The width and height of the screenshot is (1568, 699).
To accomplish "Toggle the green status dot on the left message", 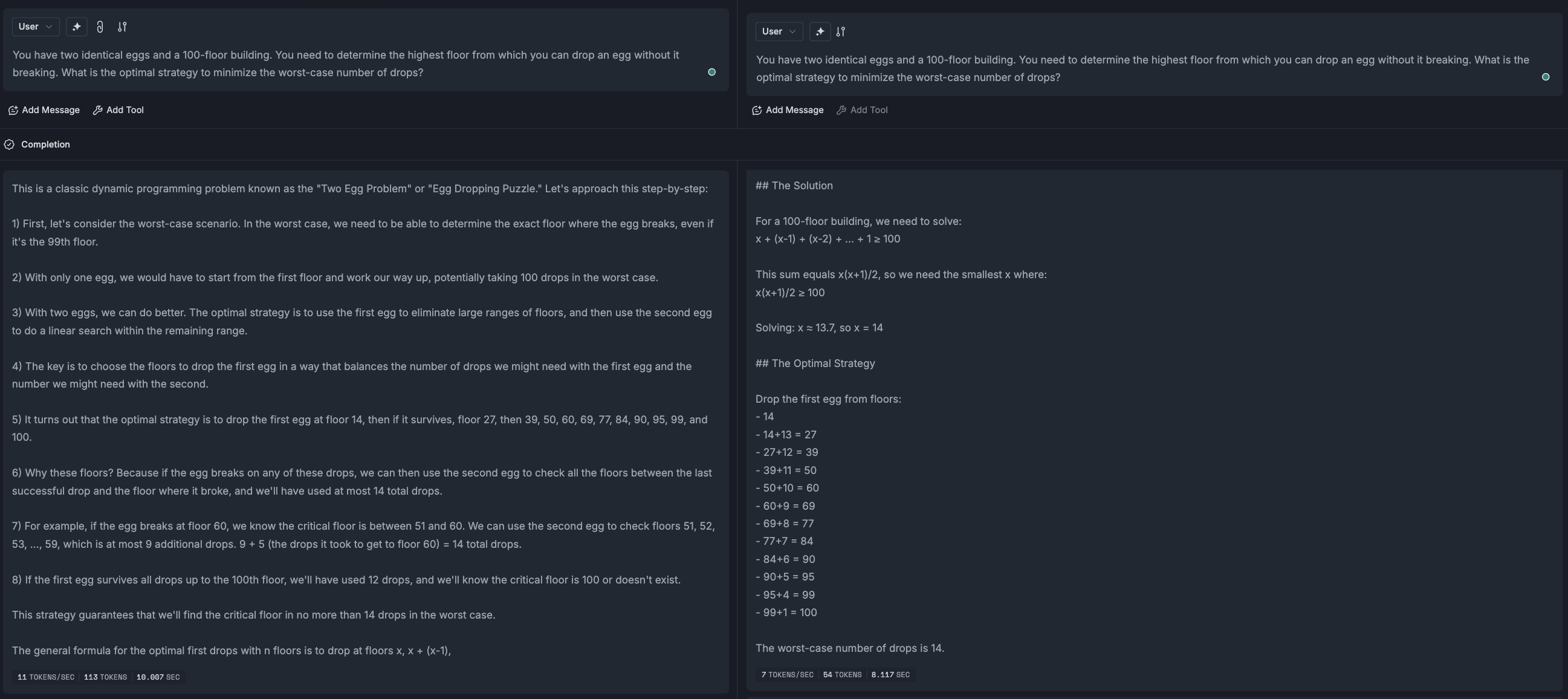I will click(x=711, y=72).
